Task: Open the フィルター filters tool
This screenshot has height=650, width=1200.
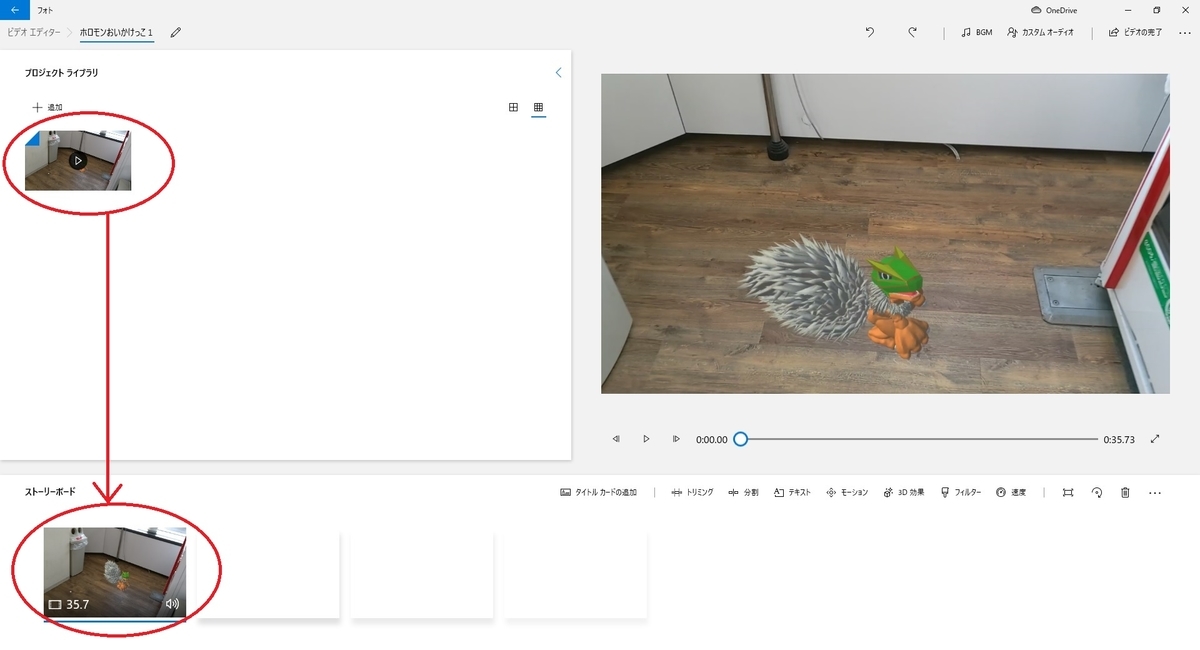Action: click(961, 493)
